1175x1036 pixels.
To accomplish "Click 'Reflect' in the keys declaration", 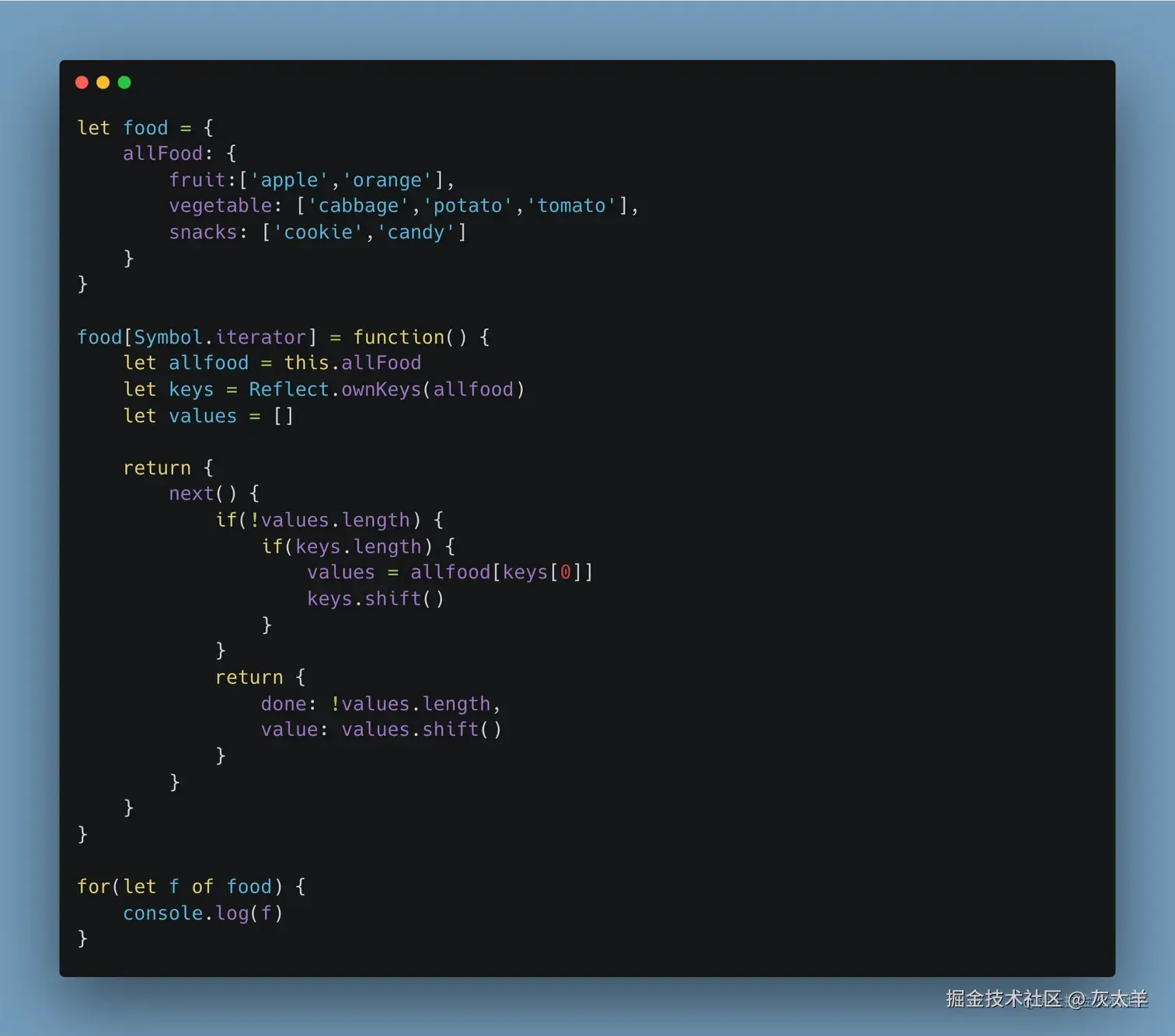I will point(289,389).
